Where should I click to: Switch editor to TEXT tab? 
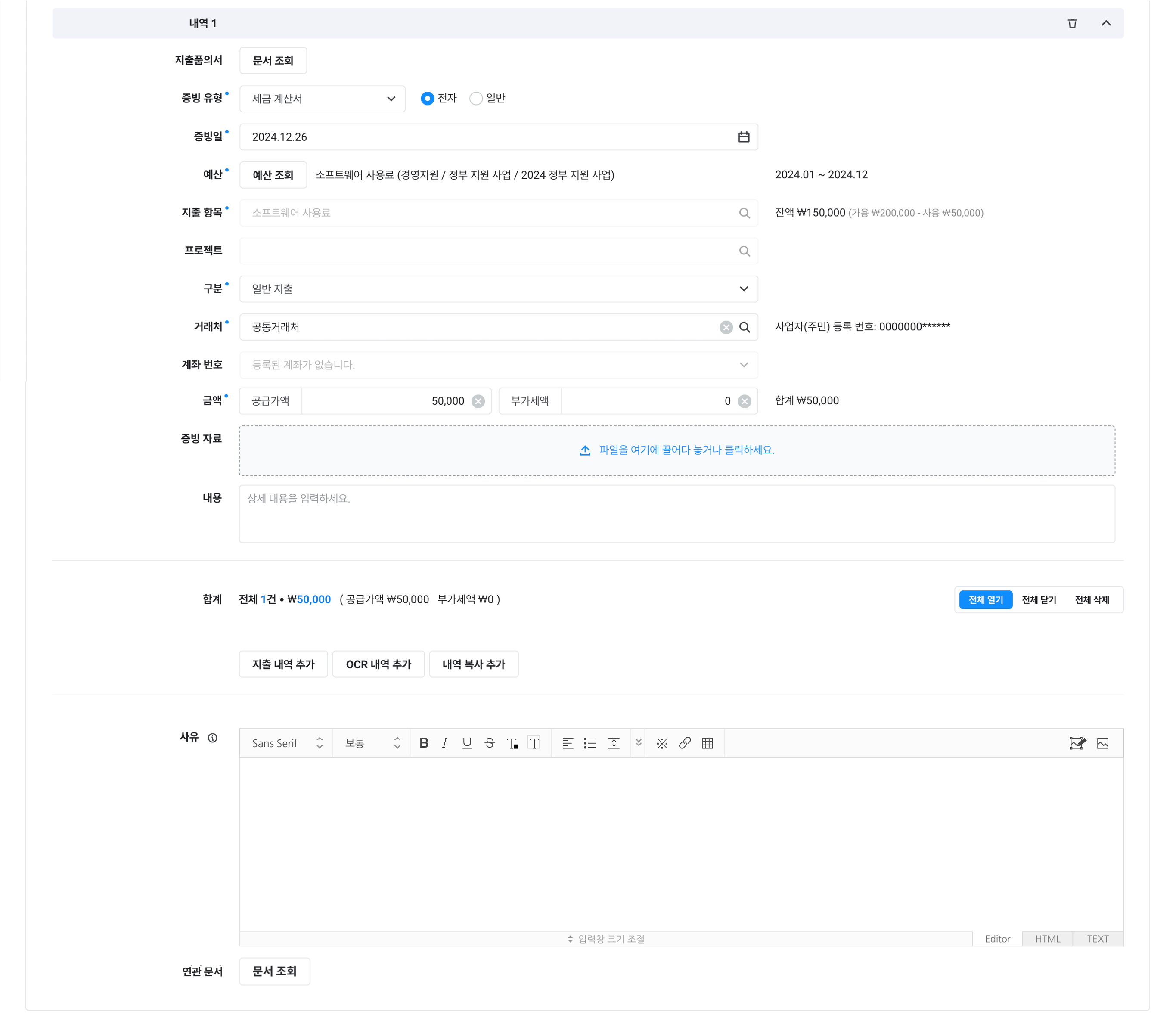[1097, 939]
